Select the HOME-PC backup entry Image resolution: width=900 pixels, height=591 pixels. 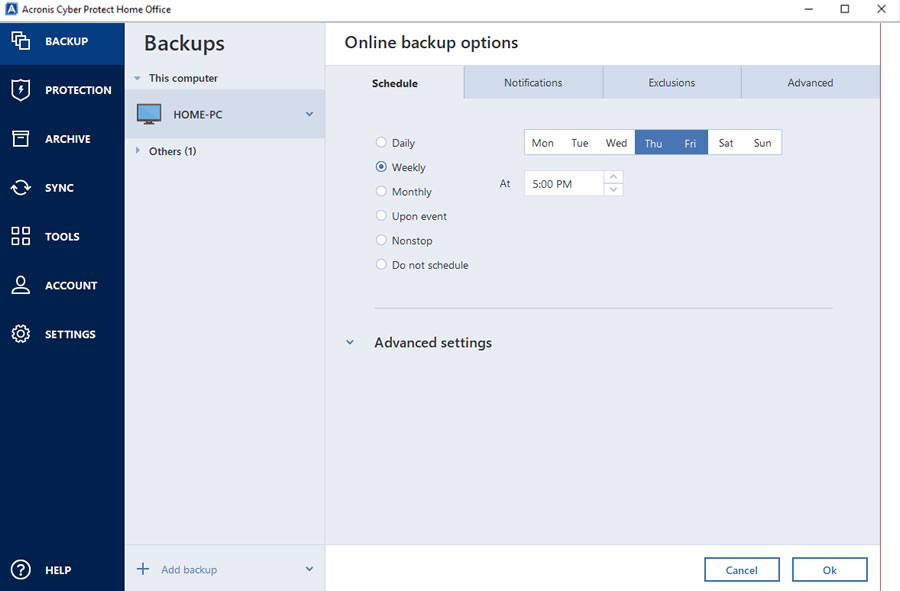225,114
